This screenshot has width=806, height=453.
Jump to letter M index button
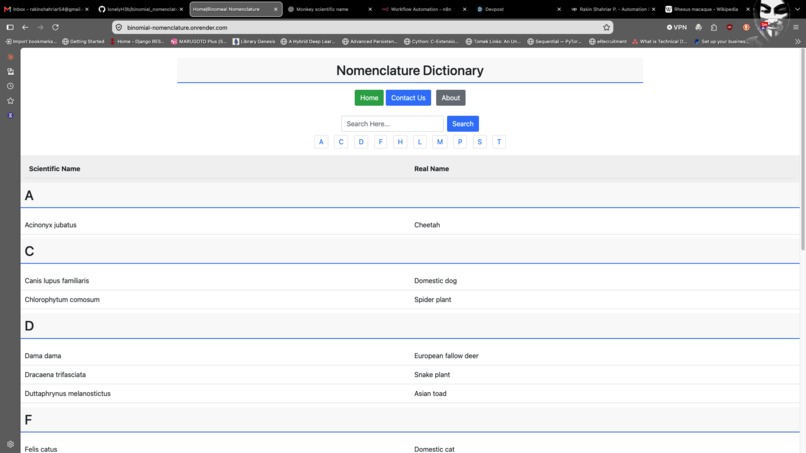[x=439, y=142]
